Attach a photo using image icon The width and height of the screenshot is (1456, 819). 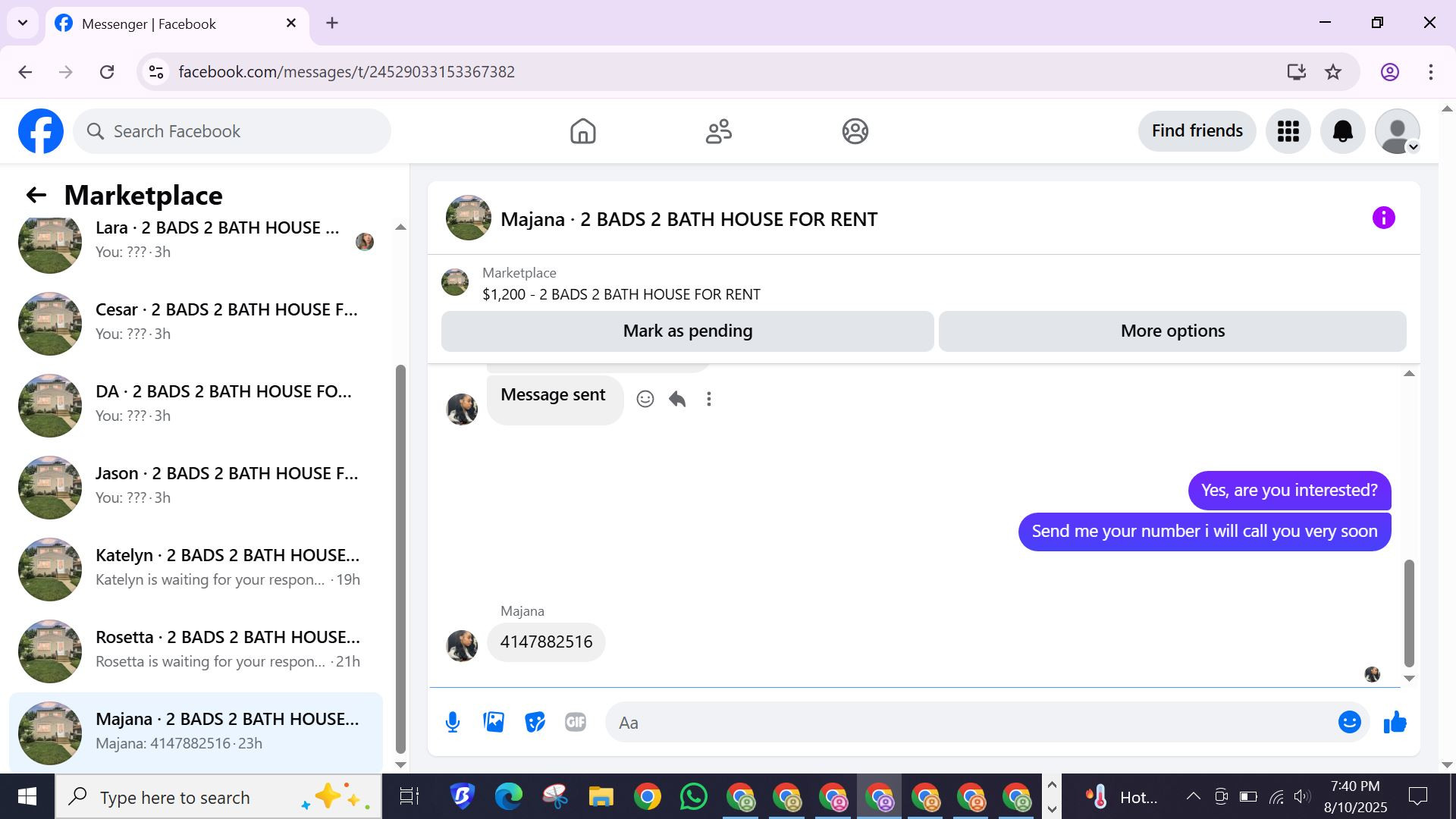494,722
